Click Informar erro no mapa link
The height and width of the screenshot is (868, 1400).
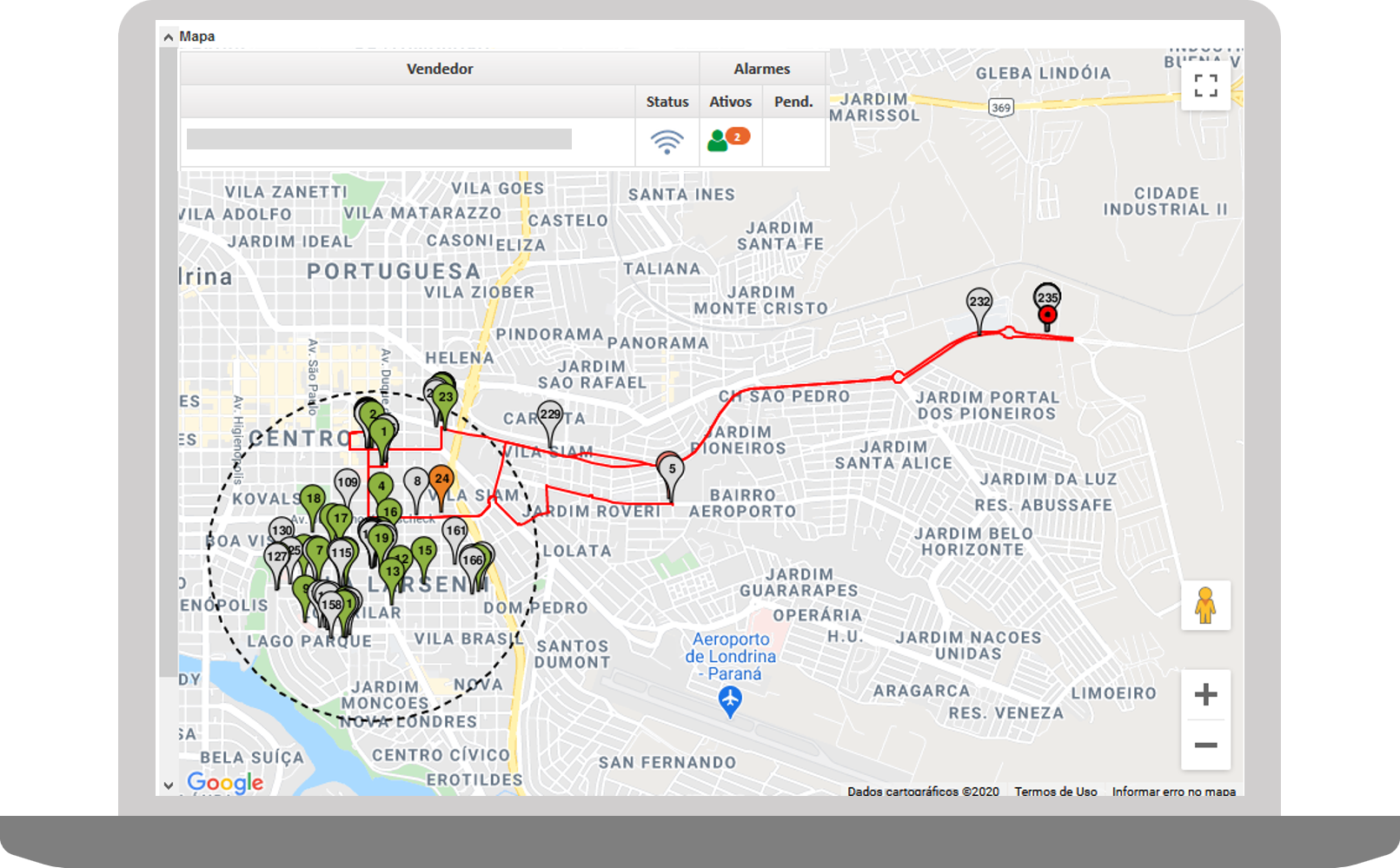coord(1173,792)
